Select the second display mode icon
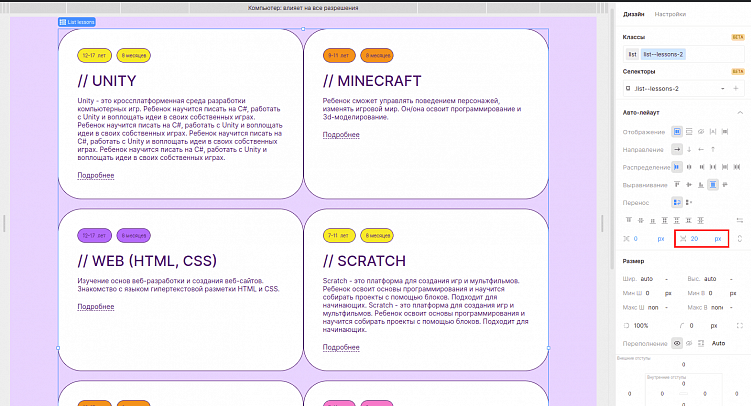Viewport: 751px width, 406px height. [689, 132]
